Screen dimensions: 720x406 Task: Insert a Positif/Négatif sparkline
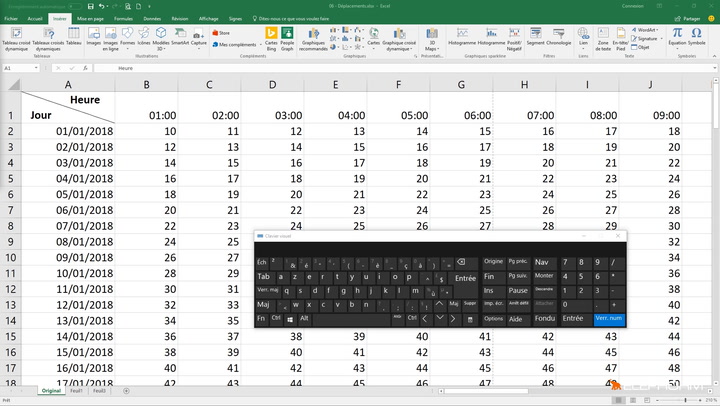pos(514,38)
